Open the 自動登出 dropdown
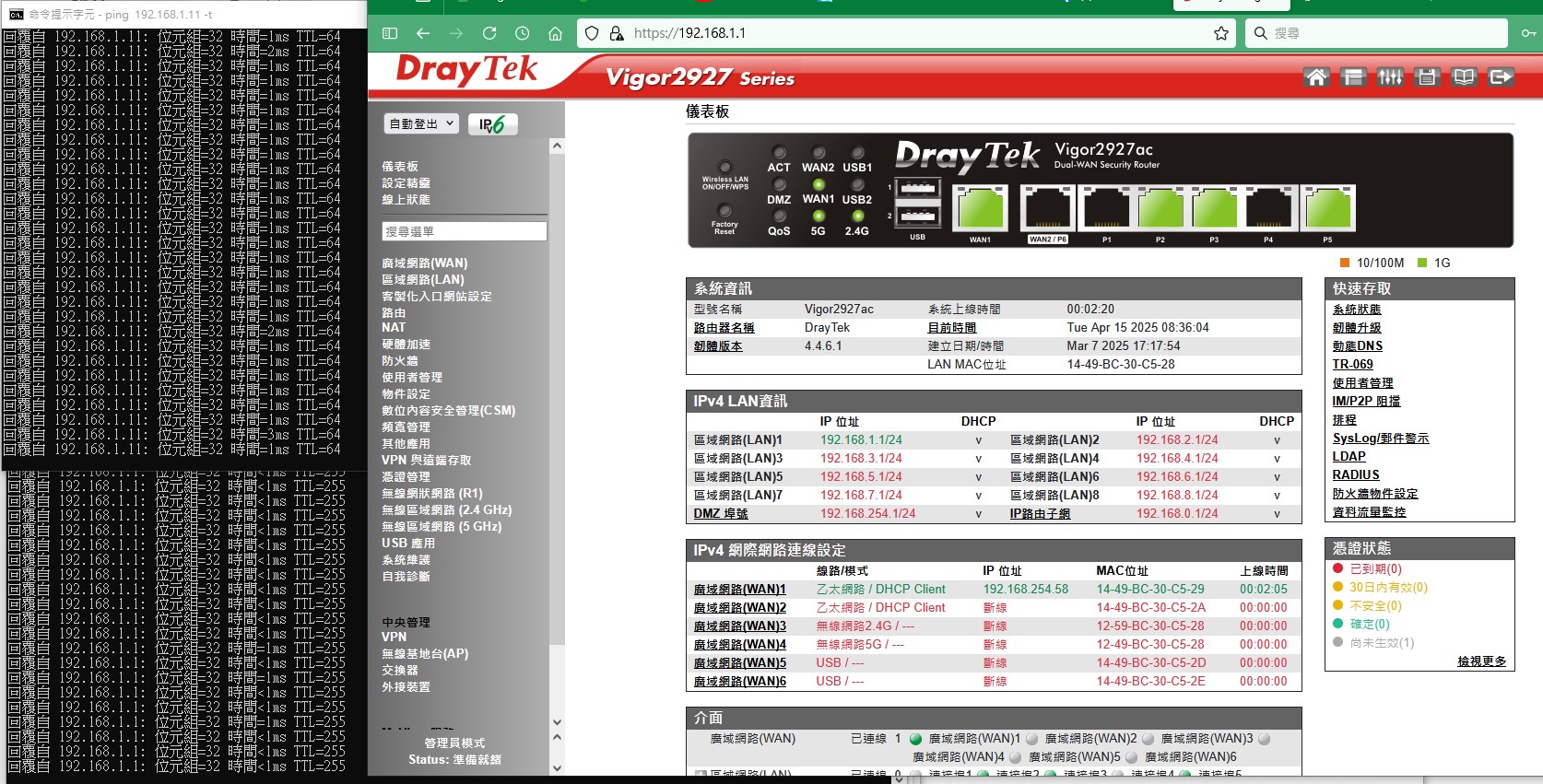 421,123
